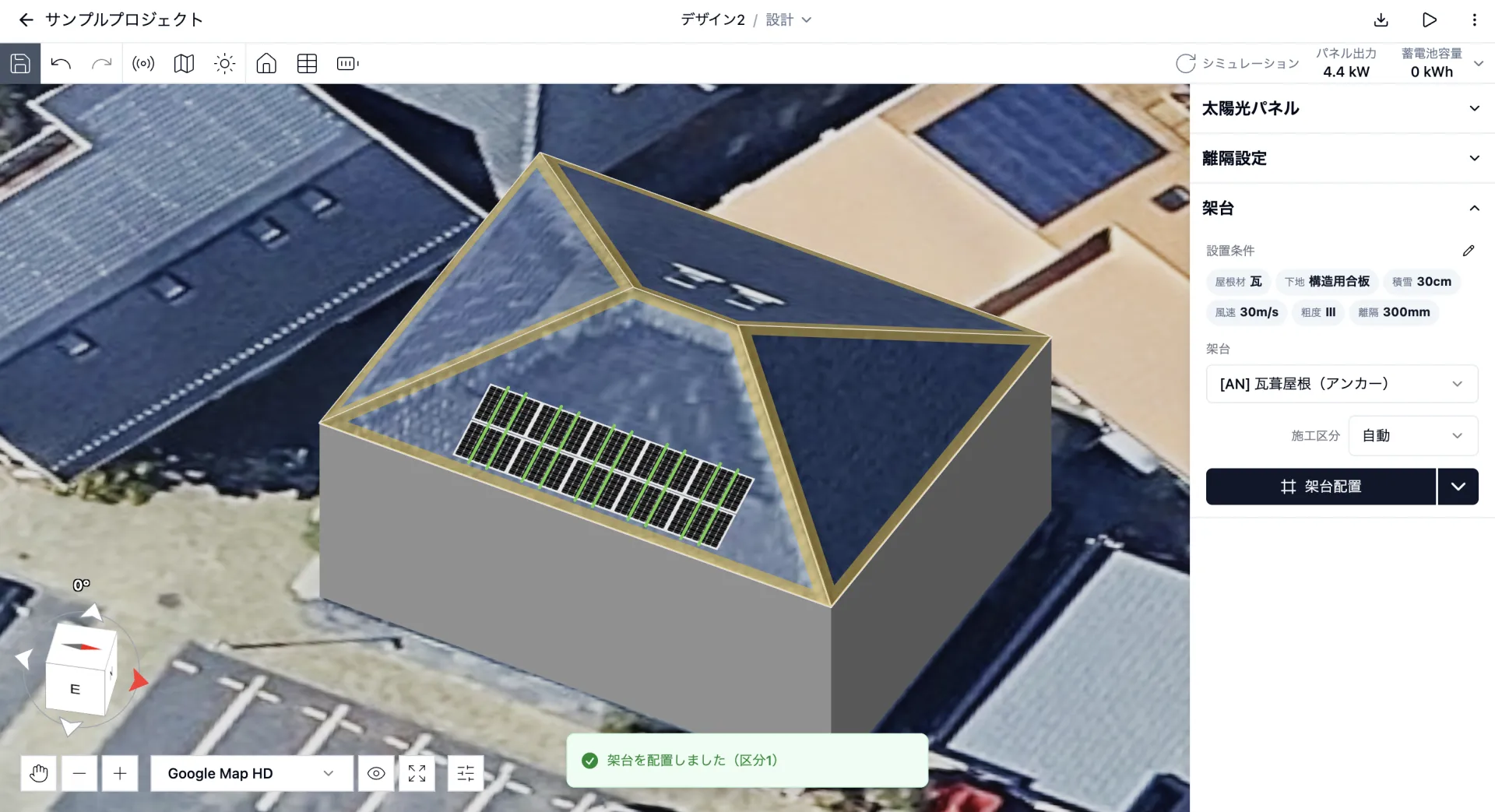Go back with the arrow beside サンプルプロジェクト
This screenshot has height=812, width=1495.
26,20
